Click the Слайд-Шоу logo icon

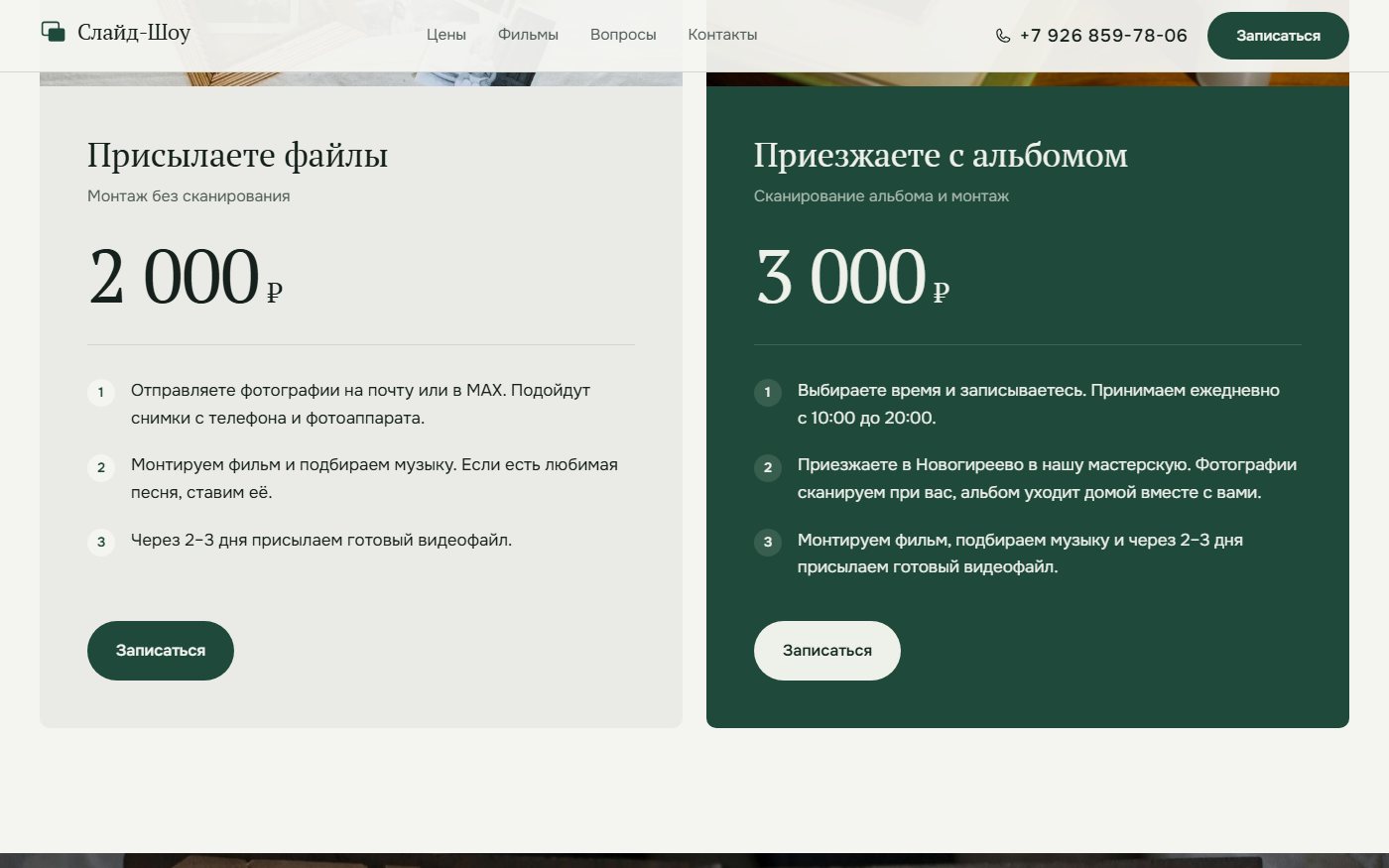coord(54,33)
